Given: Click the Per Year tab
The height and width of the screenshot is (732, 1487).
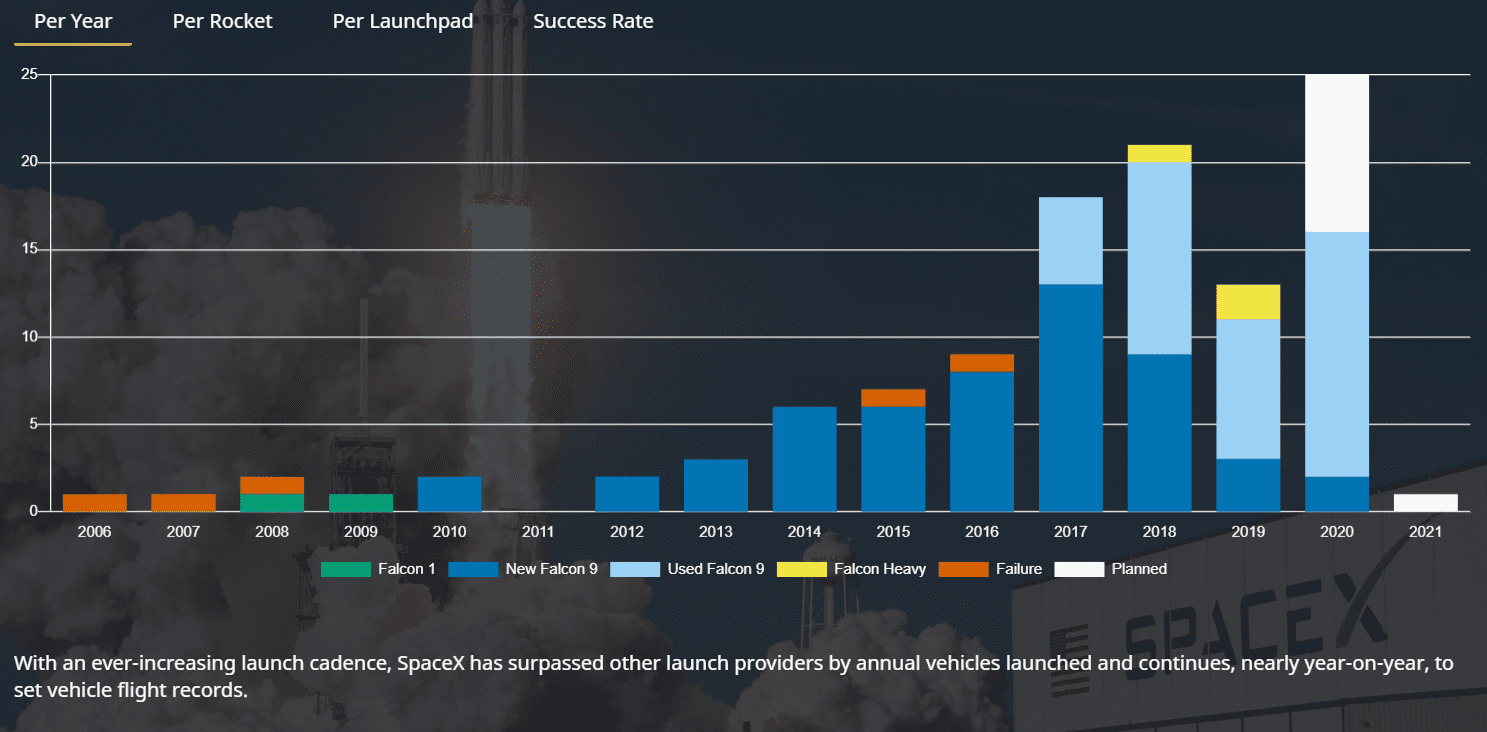Looking at the screenshot, I should [x=73, y=21].
